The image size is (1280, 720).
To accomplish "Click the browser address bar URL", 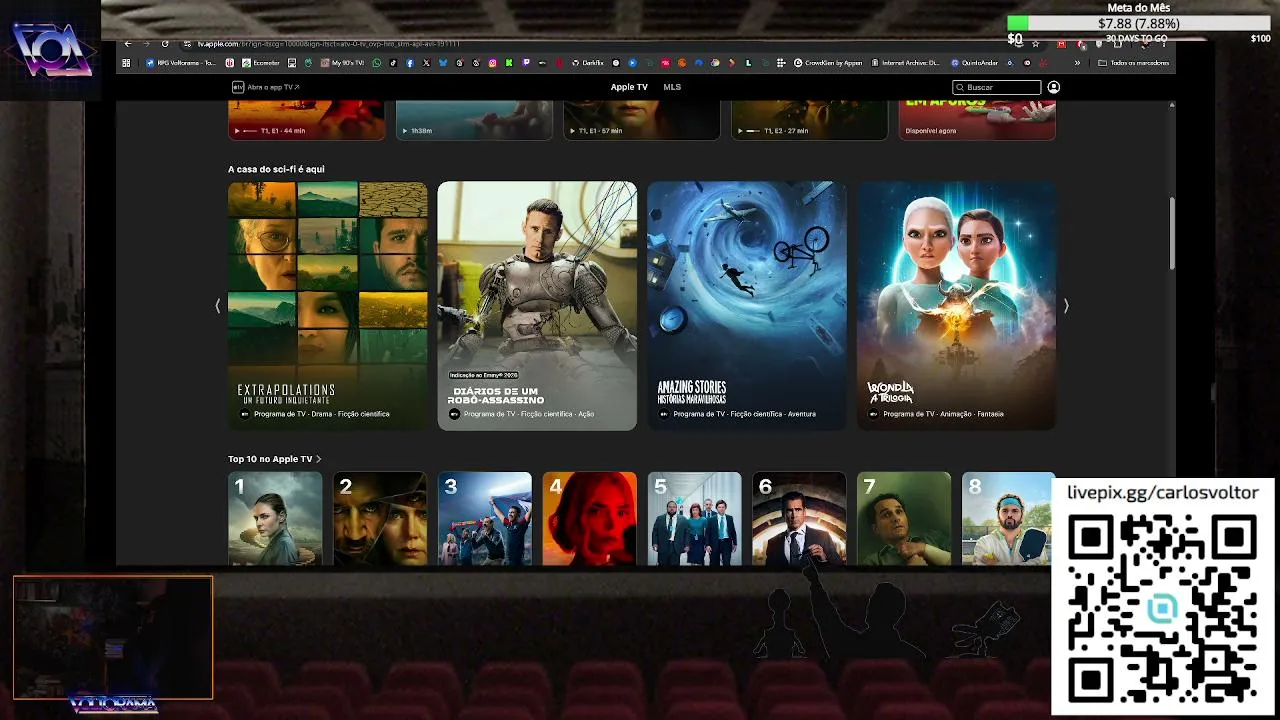I will [x=329, y=44].
